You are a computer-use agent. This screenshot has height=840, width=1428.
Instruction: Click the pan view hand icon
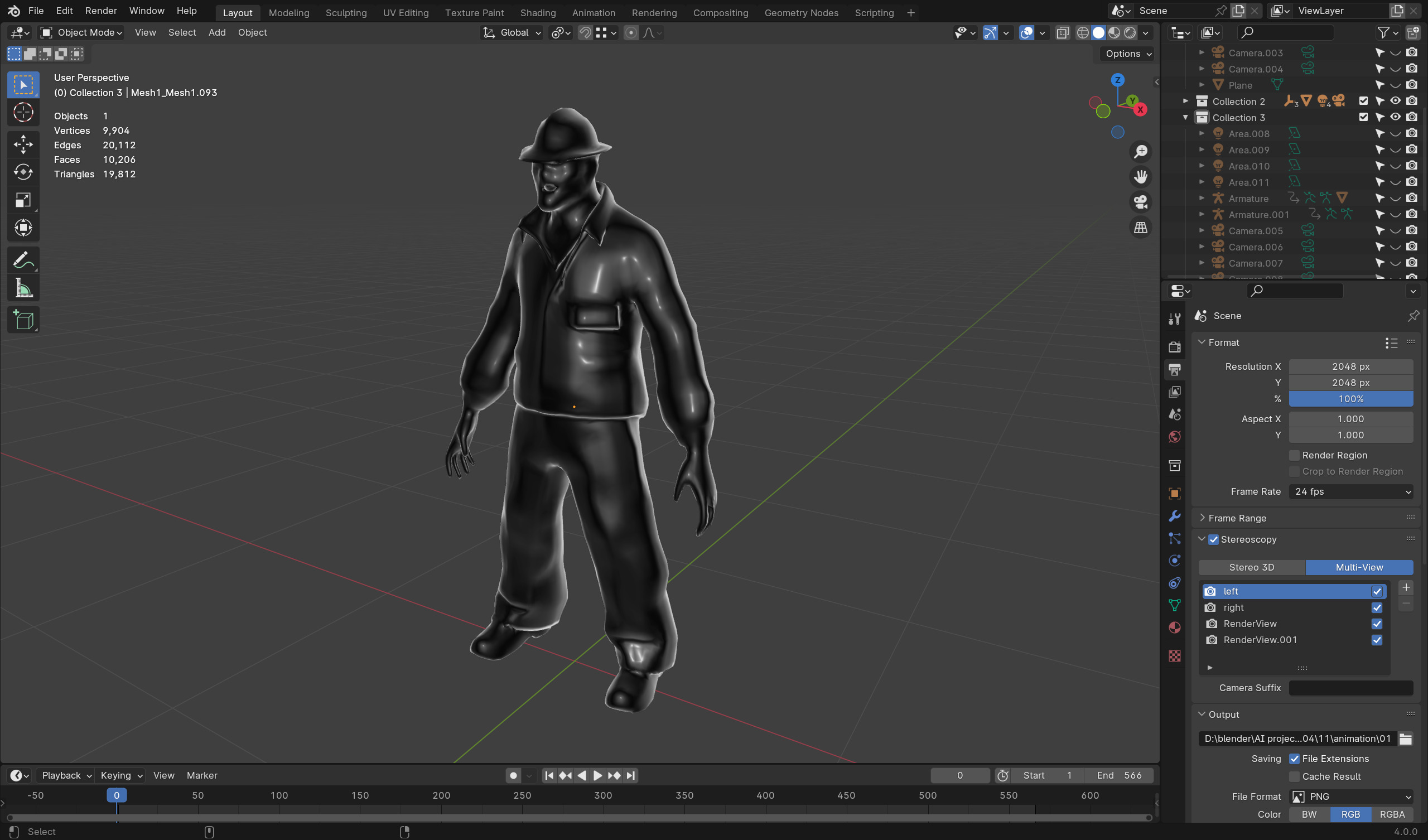click(x=1140, y=177)
